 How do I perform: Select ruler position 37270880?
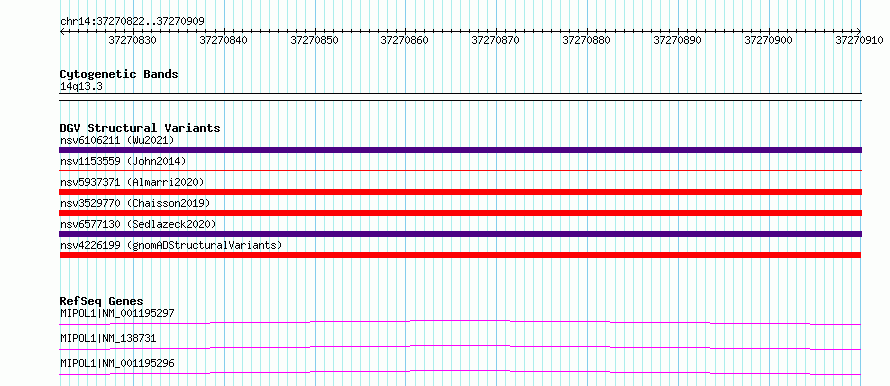tap(587, 41)
